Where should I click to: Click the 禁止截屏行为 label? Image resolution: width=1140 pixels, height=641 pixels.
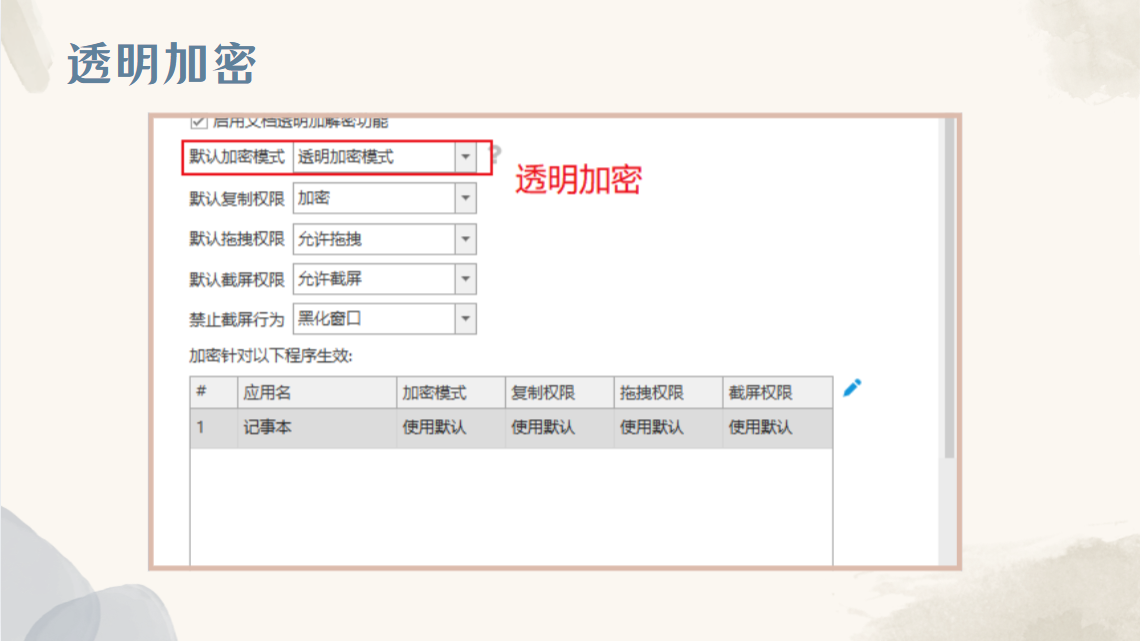click(237, 320)
